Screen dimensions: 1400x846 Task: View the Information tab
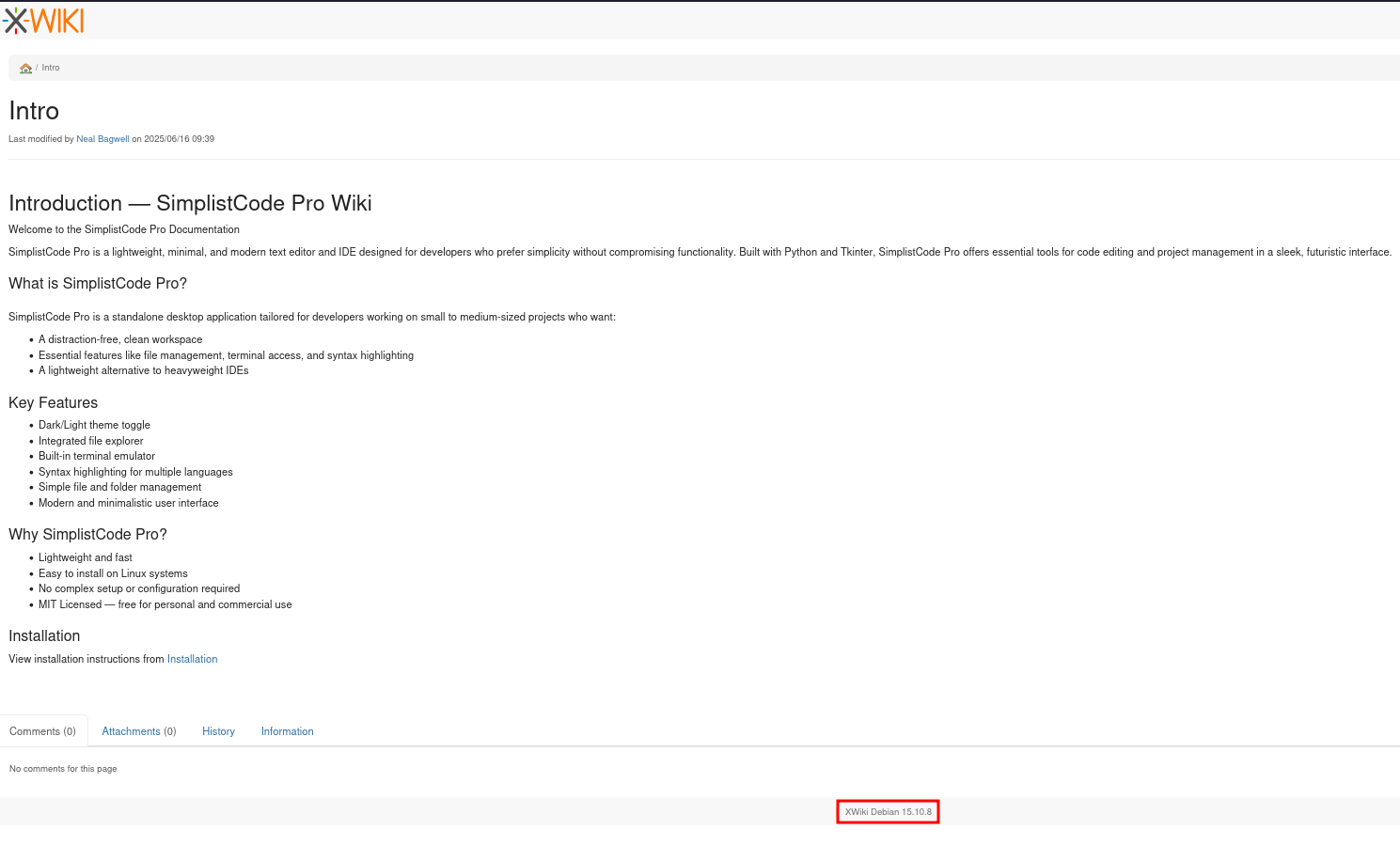click(x=287, y=730)
